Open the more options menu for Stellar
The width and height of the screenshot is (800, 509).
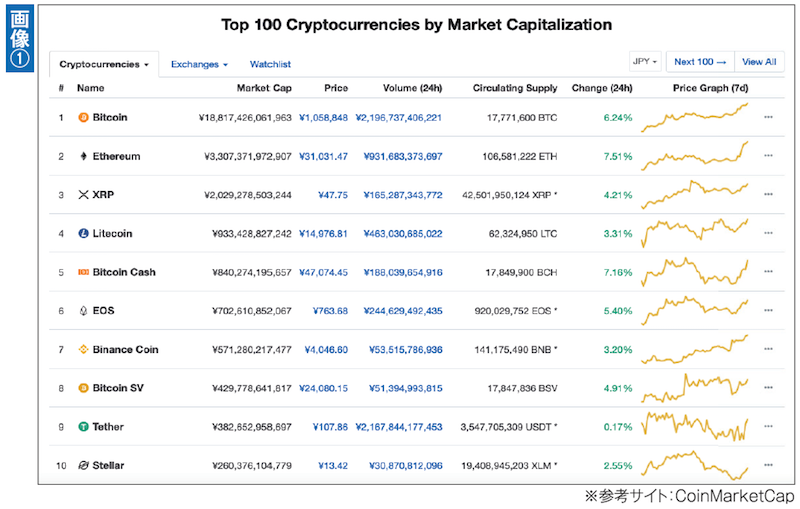[x=768, y=466]
